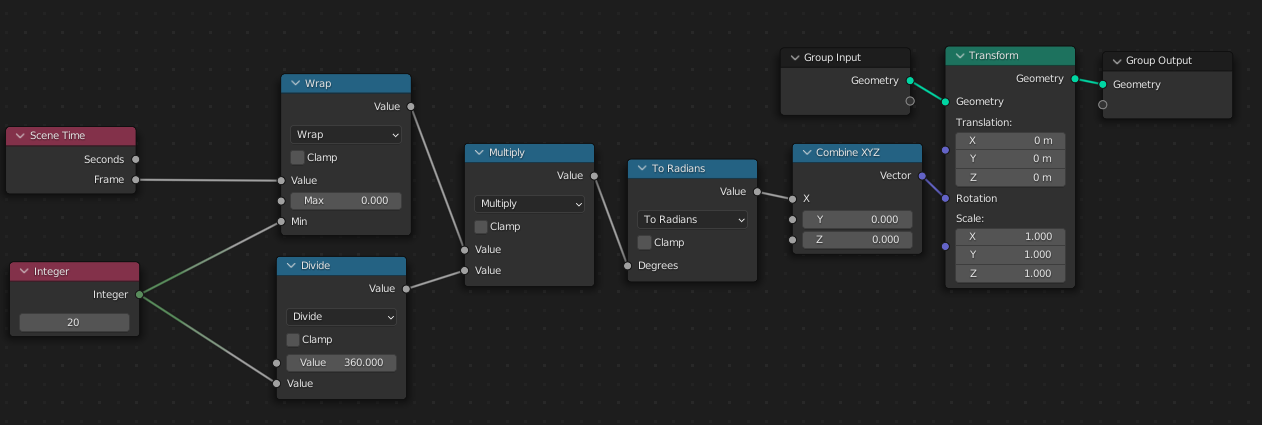The height and width of the screenshot is (425, 1262).
Task: Click the Wrap node Max field
Action: (346, 201)
